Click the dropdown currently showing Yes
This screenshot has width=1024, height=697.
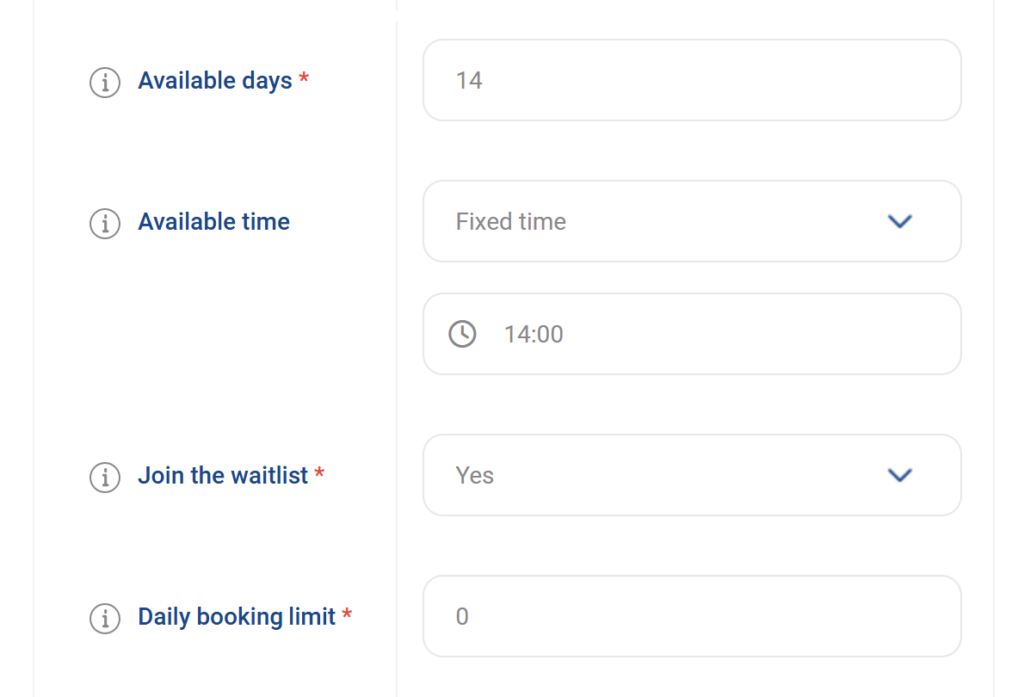692,475
